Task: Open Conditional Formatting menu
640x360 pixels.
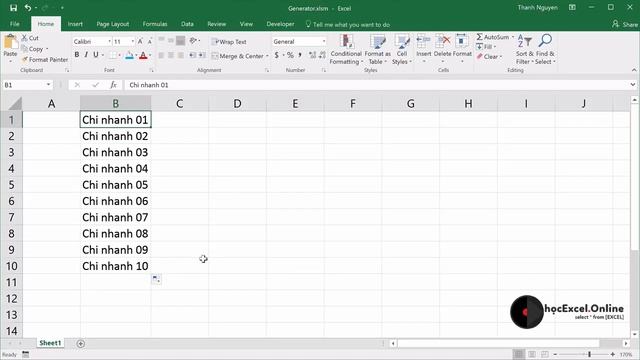Action: click(x=346, y=49)
